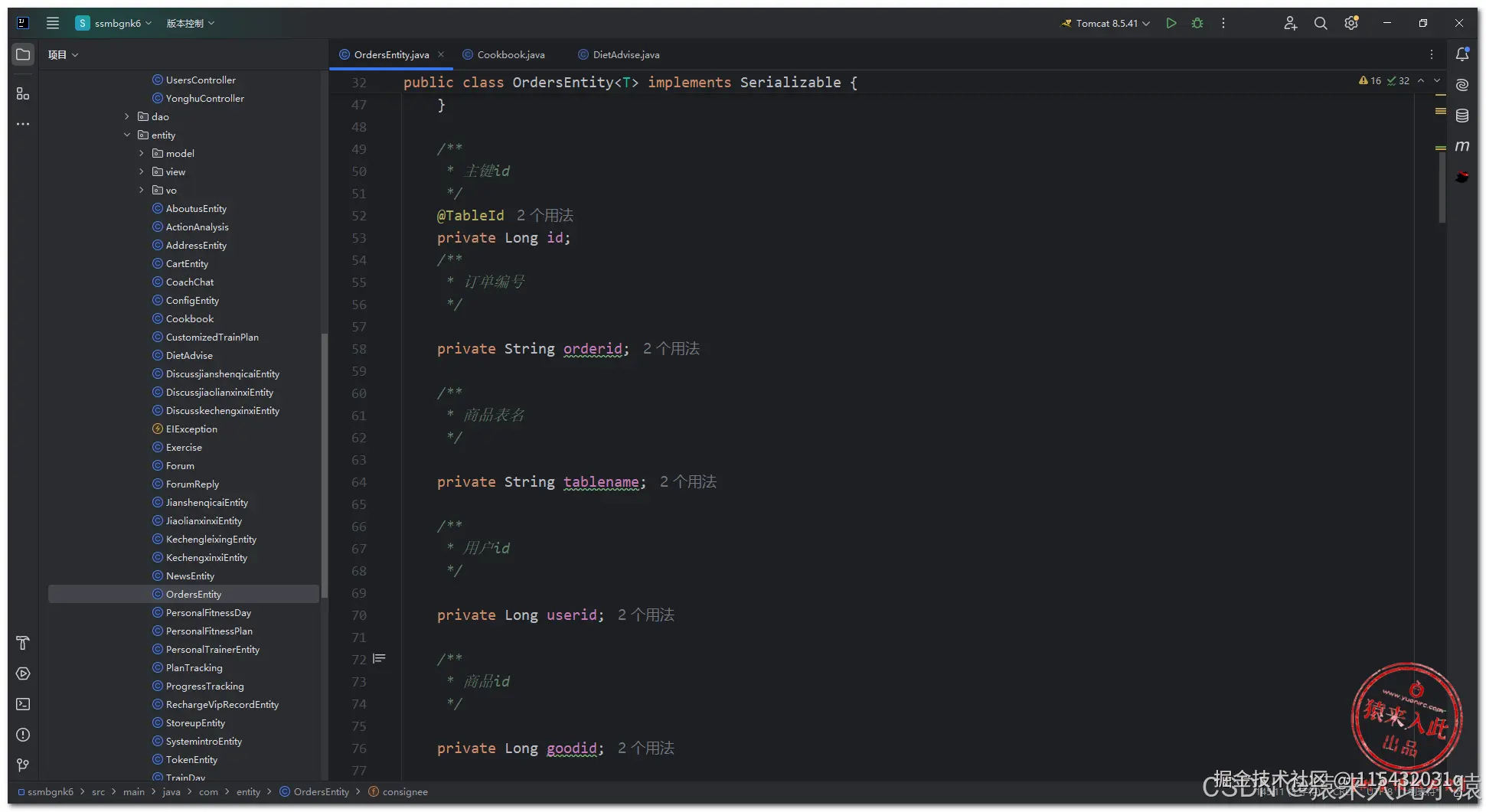This screenshot has height=812, width=1486.
Task: Open Notifications bell panel
Action: pos(1462,54)
